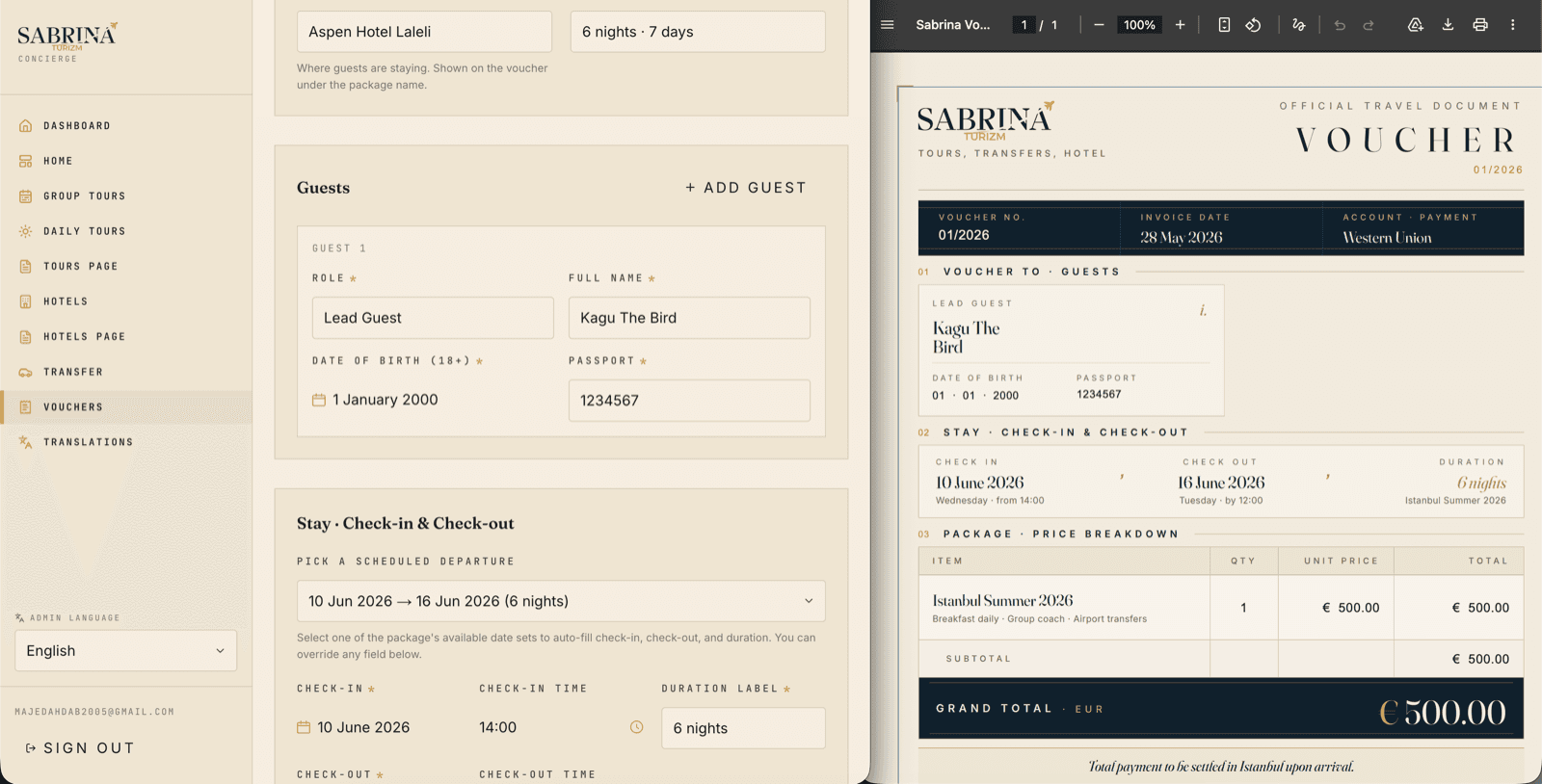Edit the Duration Label field
Screen dimensions: 1542x784
[x=743, y=728]
